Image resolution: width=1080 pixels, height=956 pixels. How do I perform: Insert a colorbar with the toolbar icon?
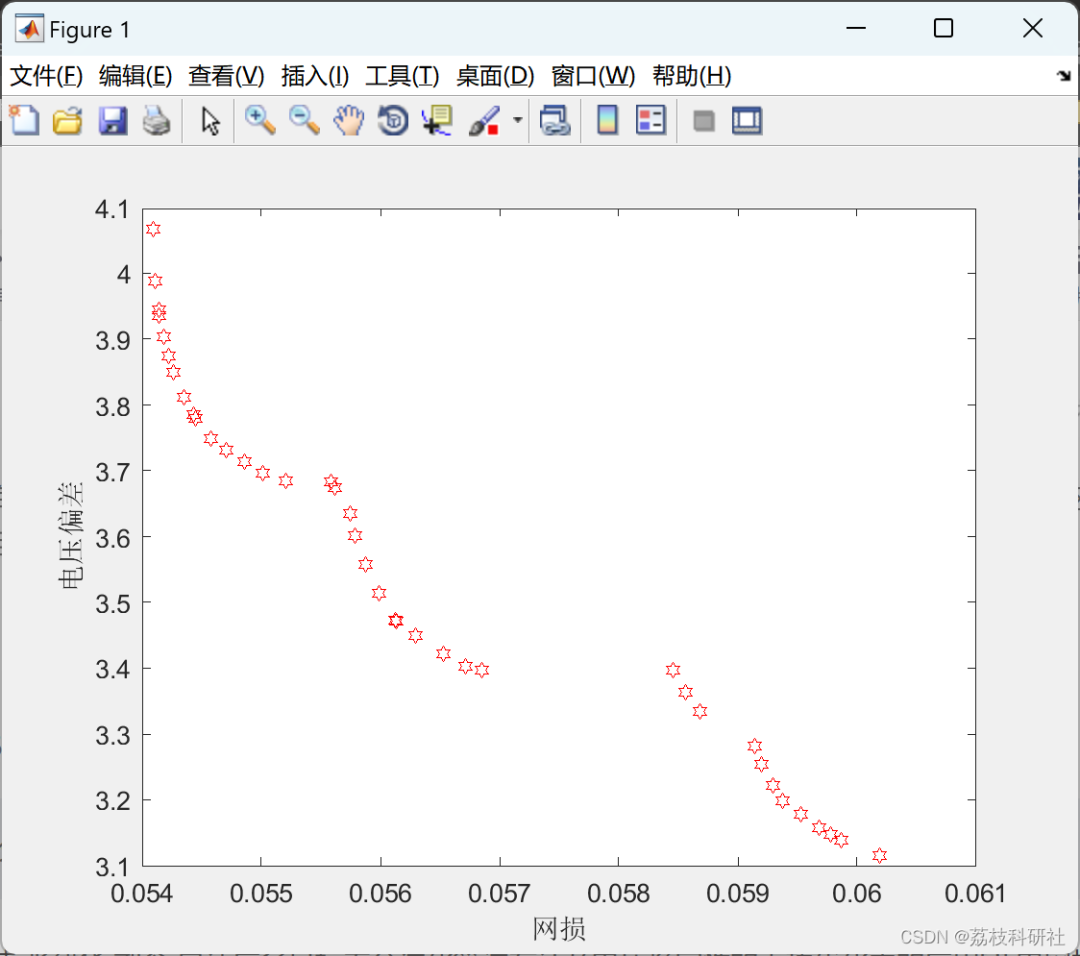click(607, 121)
